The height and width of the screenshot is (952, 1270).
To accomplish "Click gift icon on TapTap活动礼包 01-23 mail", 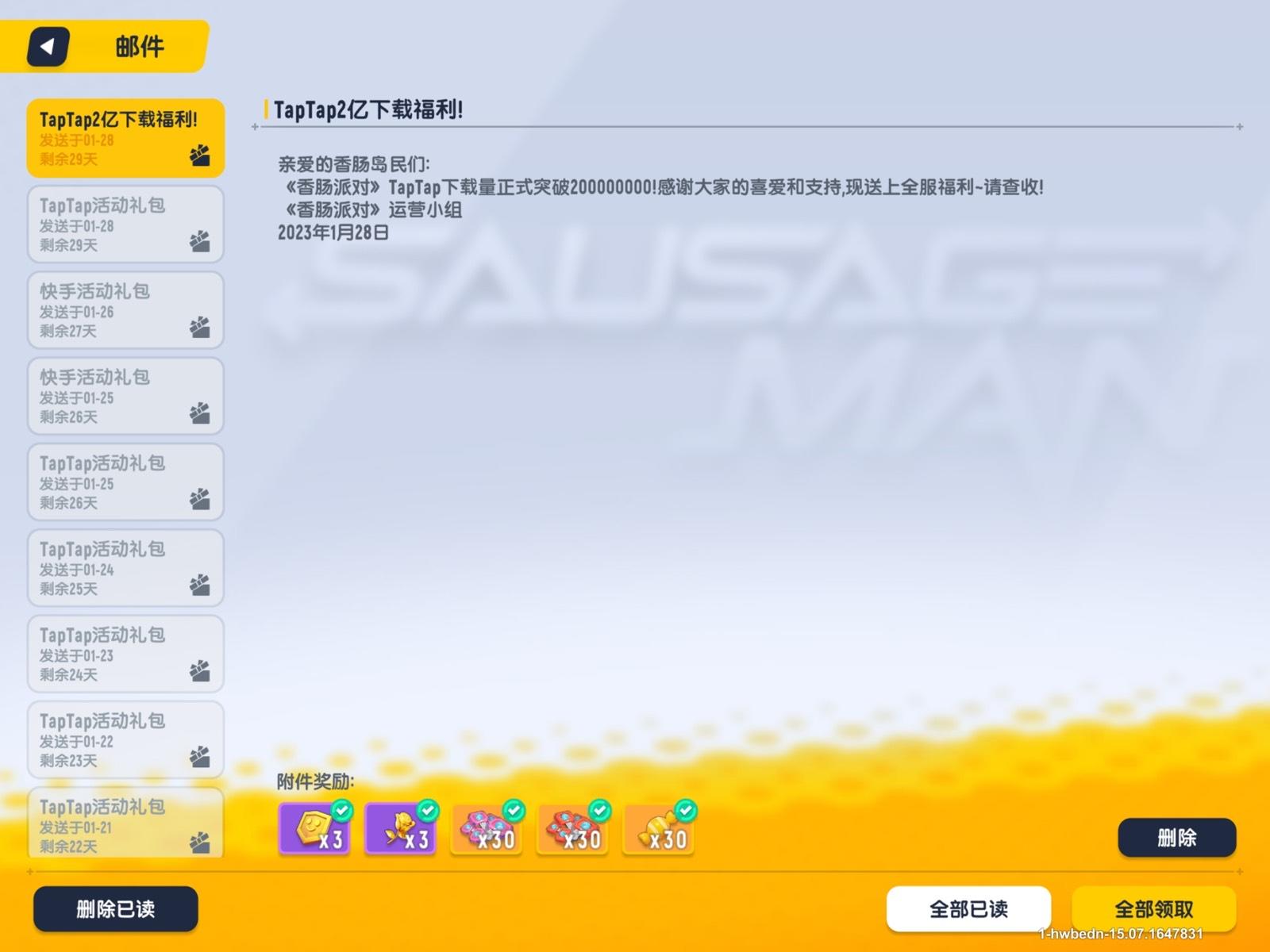I will coord(200,671).
